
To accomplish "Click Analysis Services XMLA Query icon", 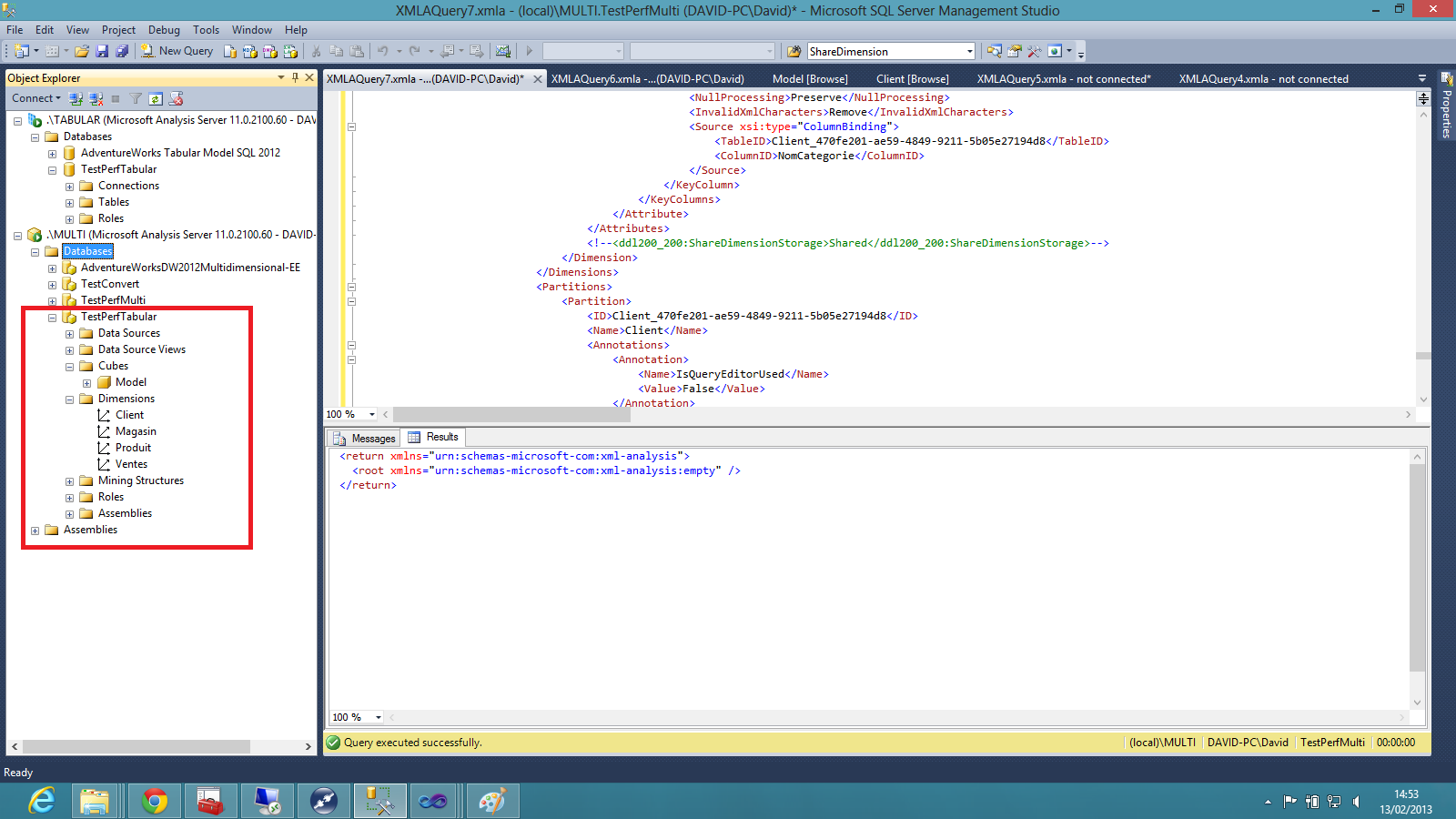I will (290, 51).
